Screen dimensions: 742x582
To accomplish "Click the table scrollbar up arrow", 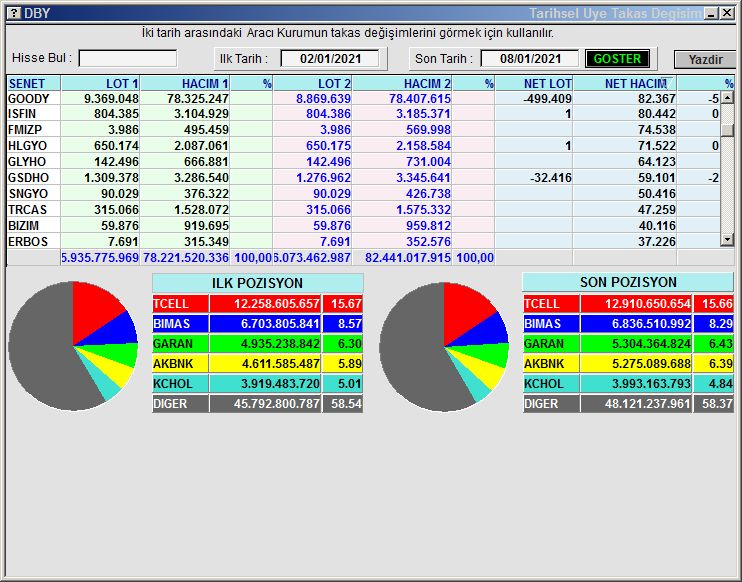I will click(x=727, y=98).
